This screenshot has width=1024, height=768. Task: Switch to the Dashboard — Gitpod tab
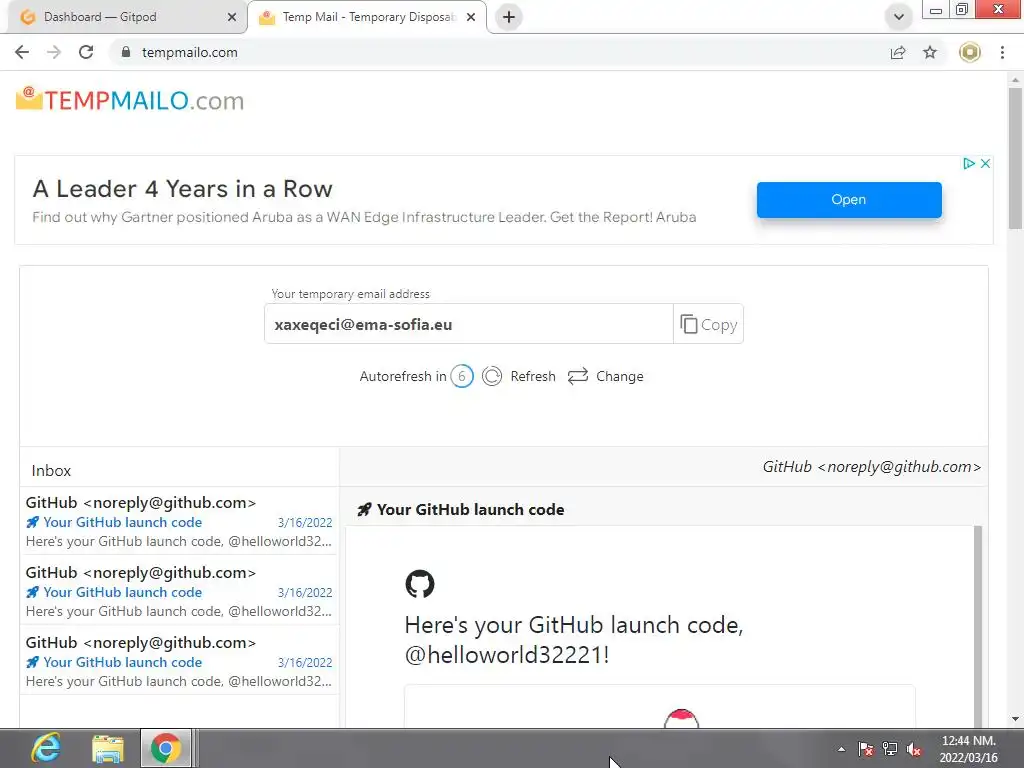[x=124, y=17]
